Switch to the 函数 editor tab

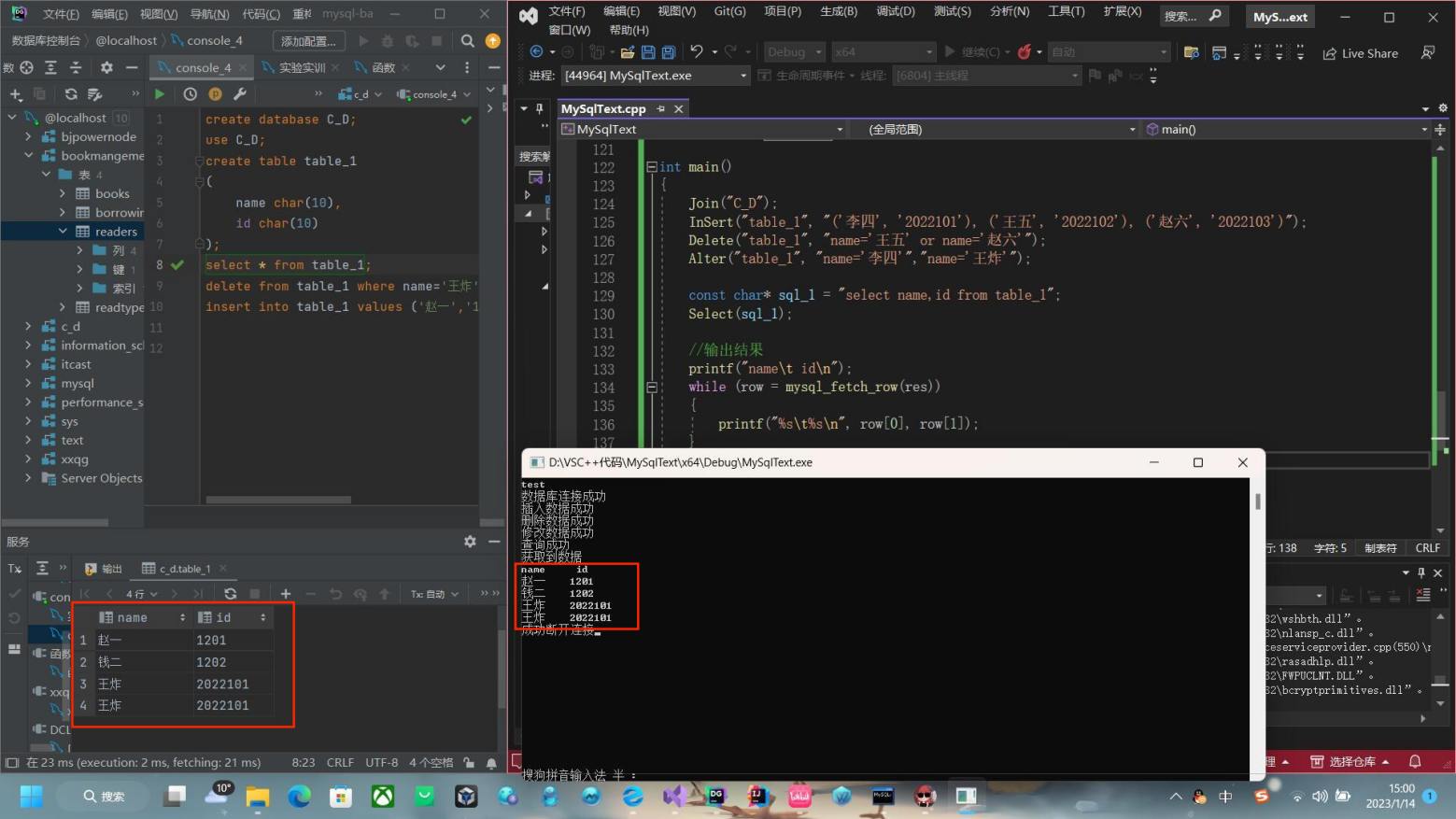384,67
